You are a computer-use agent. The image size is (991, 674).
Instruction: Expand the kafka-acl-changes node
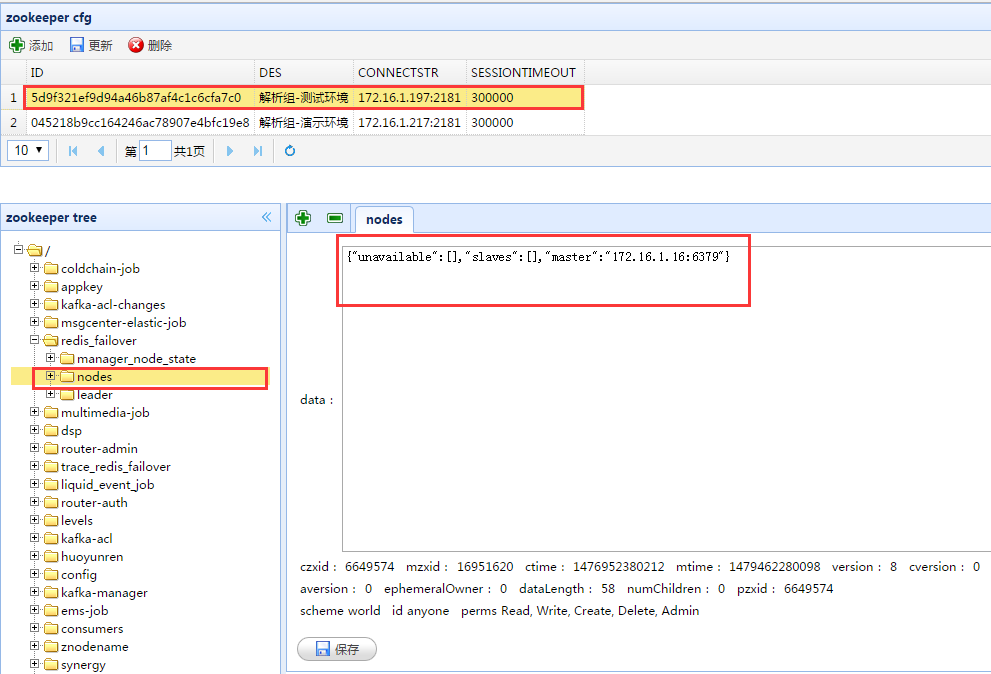(35, 303)
